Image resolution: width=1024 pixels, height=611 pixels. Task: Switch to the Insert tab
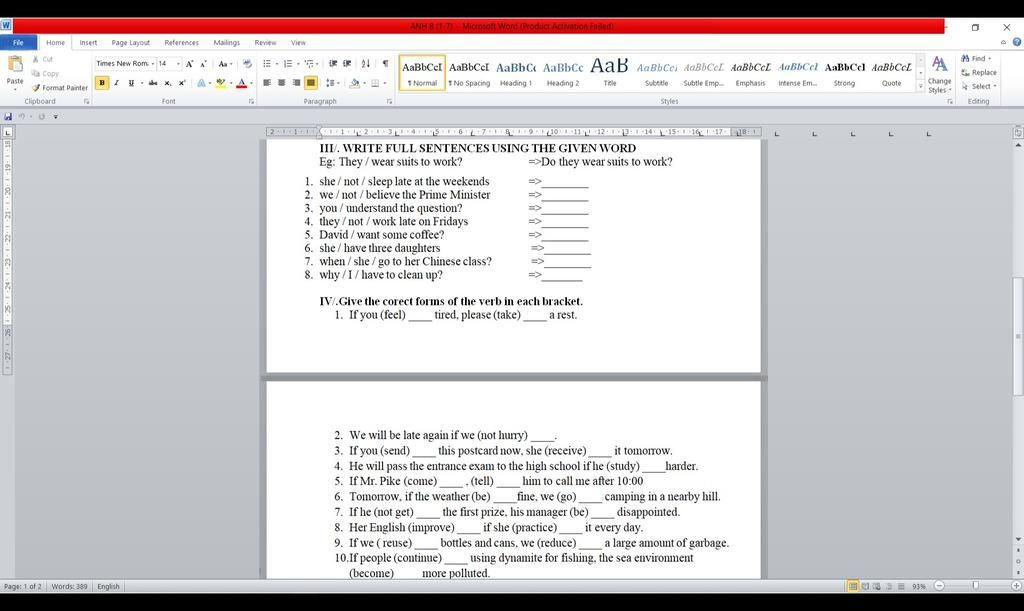88,42
